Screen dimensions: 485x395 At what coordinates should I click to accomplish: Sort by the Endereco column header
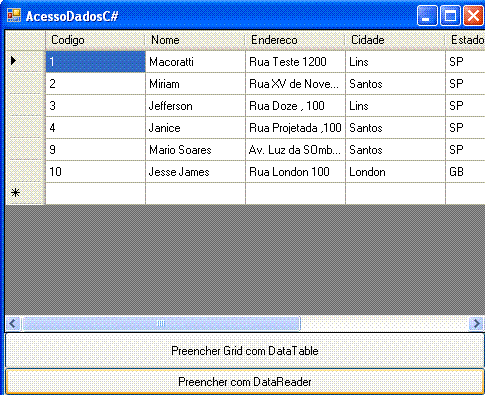click(295, 40)
